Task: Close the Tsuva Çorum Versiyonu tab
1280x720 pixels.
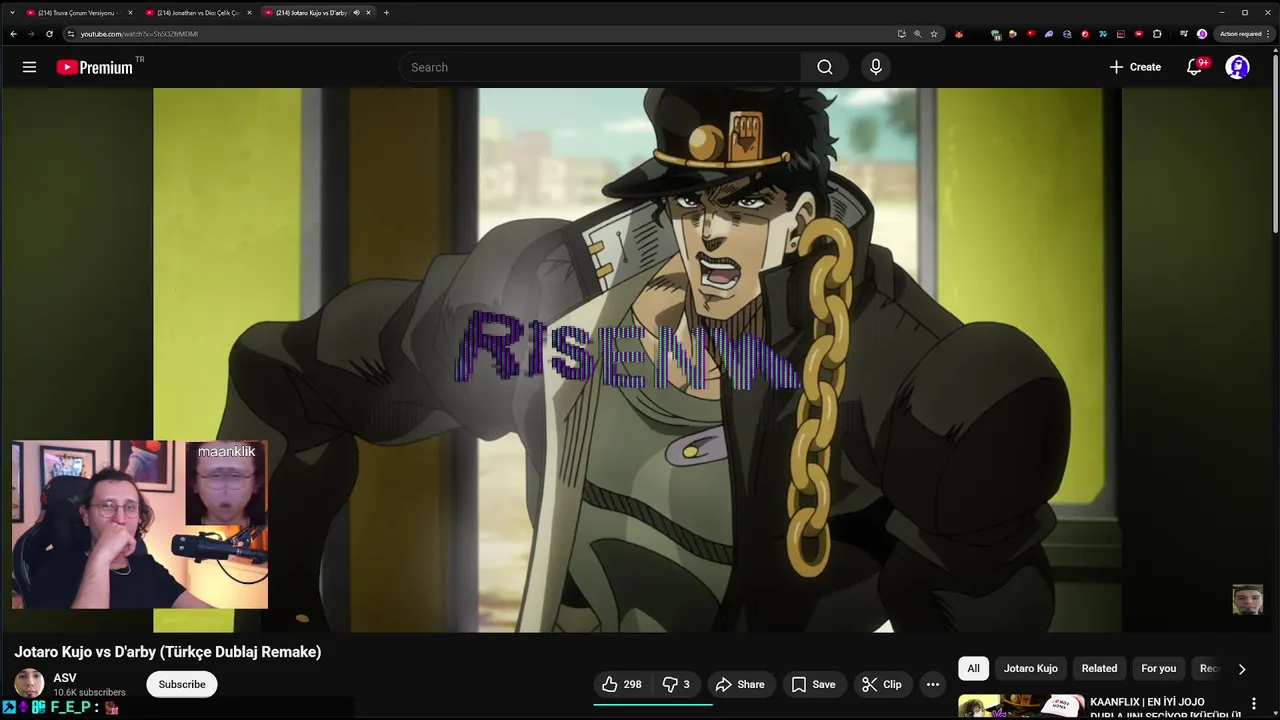Action: pos(130,13)
